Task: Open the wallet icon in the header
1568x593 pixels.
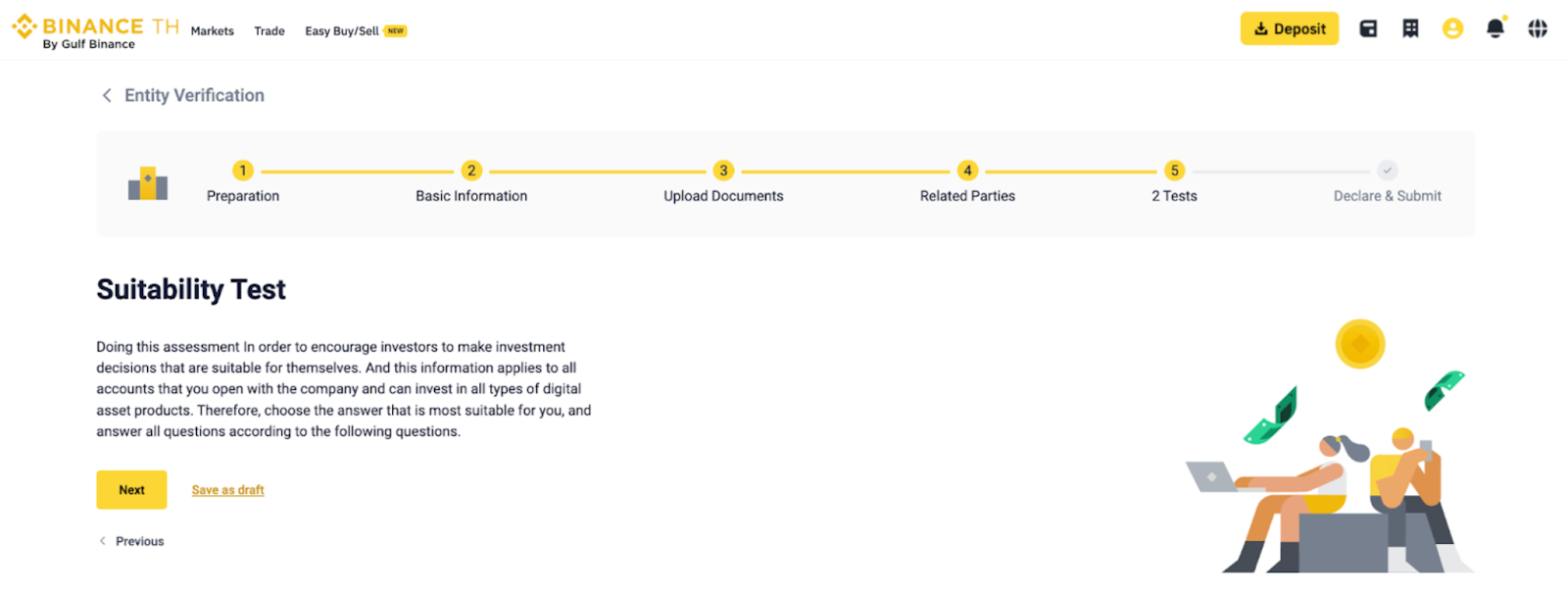Action: [1368, 29]
